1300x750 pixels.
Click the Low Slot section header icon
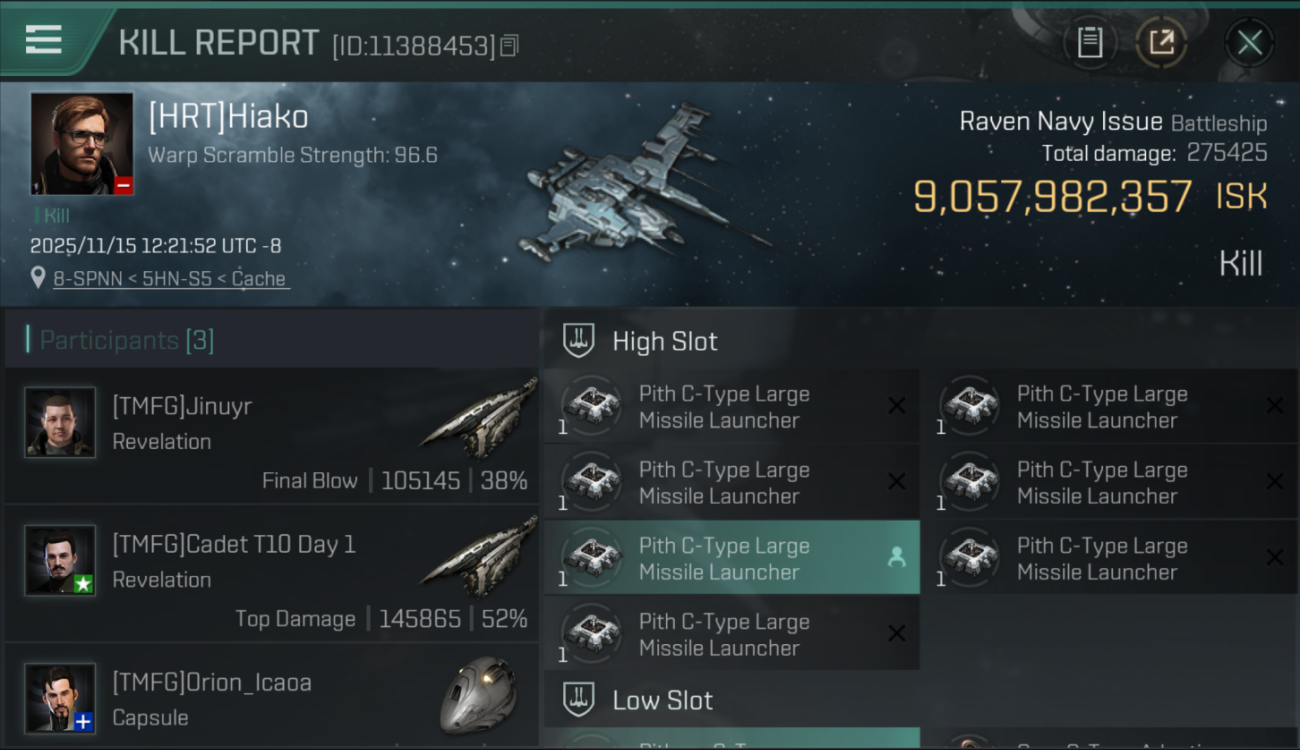pos(578,700)
